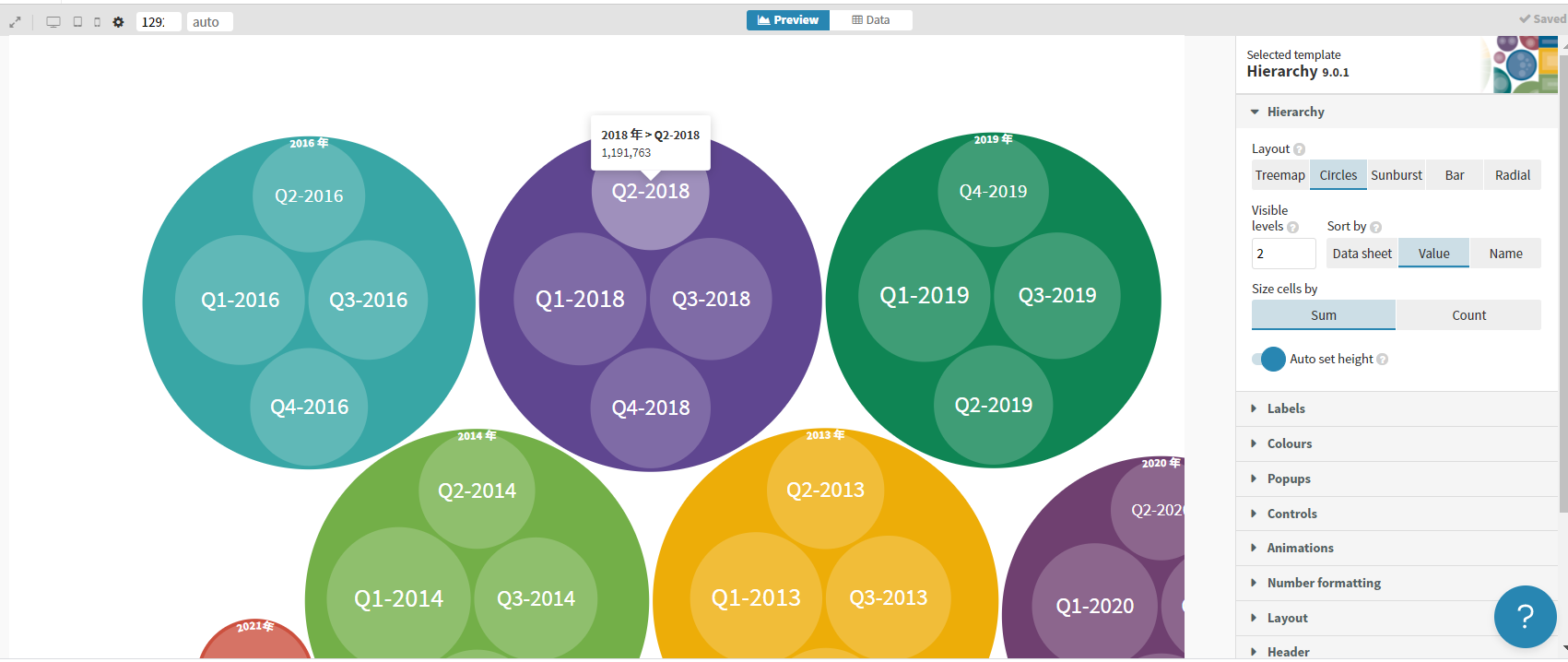1568x662 pixels.
Task: Click the Q4-2019 circle
Action: click(x=993, y=191)
